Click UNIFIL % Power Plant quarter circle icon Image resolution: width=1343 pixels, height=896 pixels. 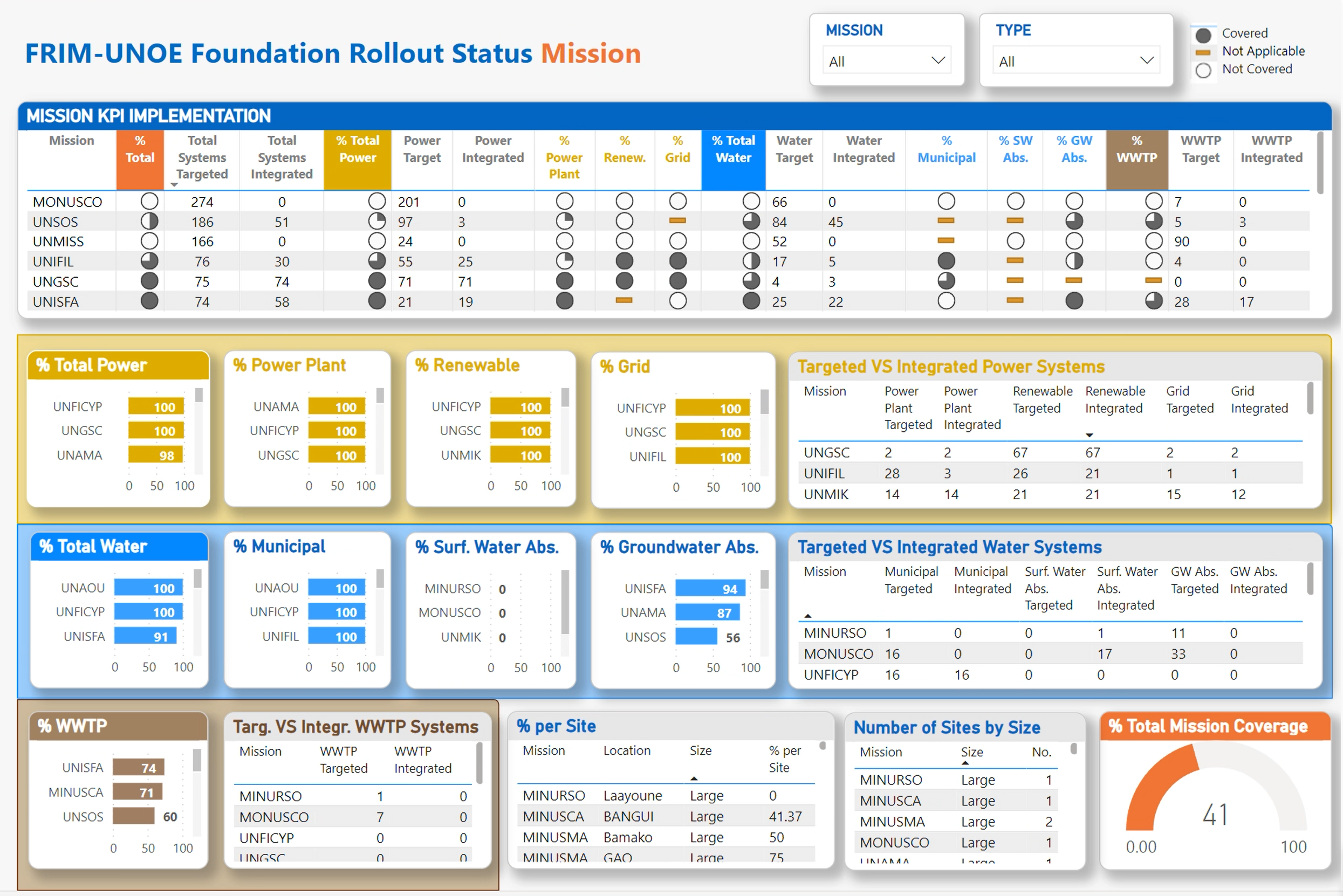click(565, 261)
